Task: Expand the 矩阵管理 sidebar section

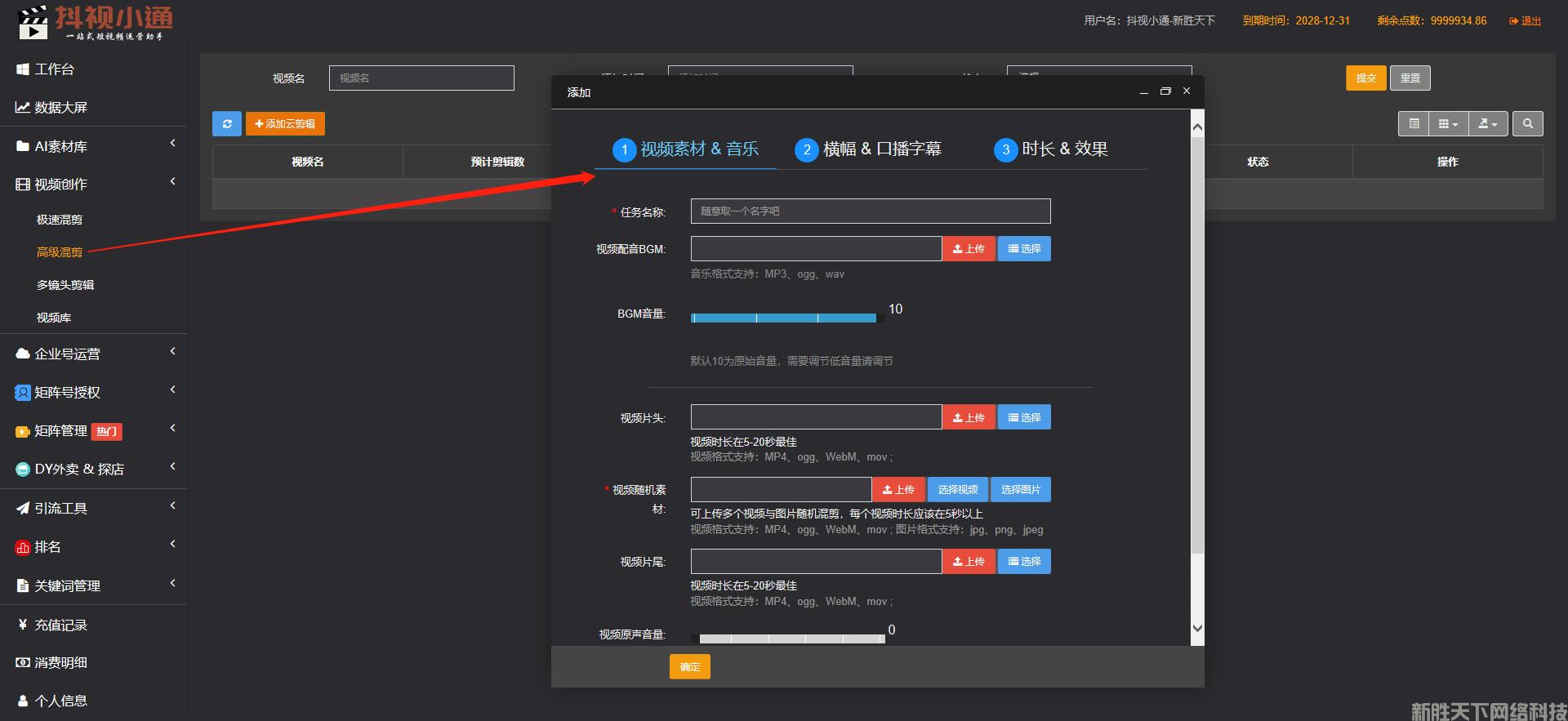Action: (x=60, y=431)
